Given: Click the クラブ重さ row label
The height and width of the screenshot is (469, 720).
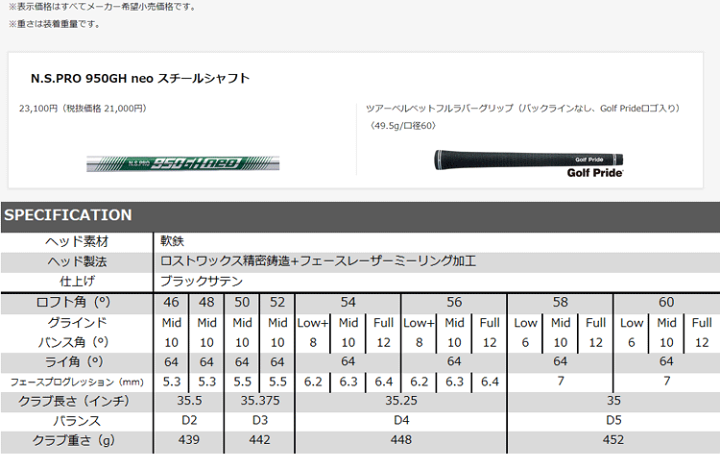Looking at the screenshot, I should tap(73, 441).
